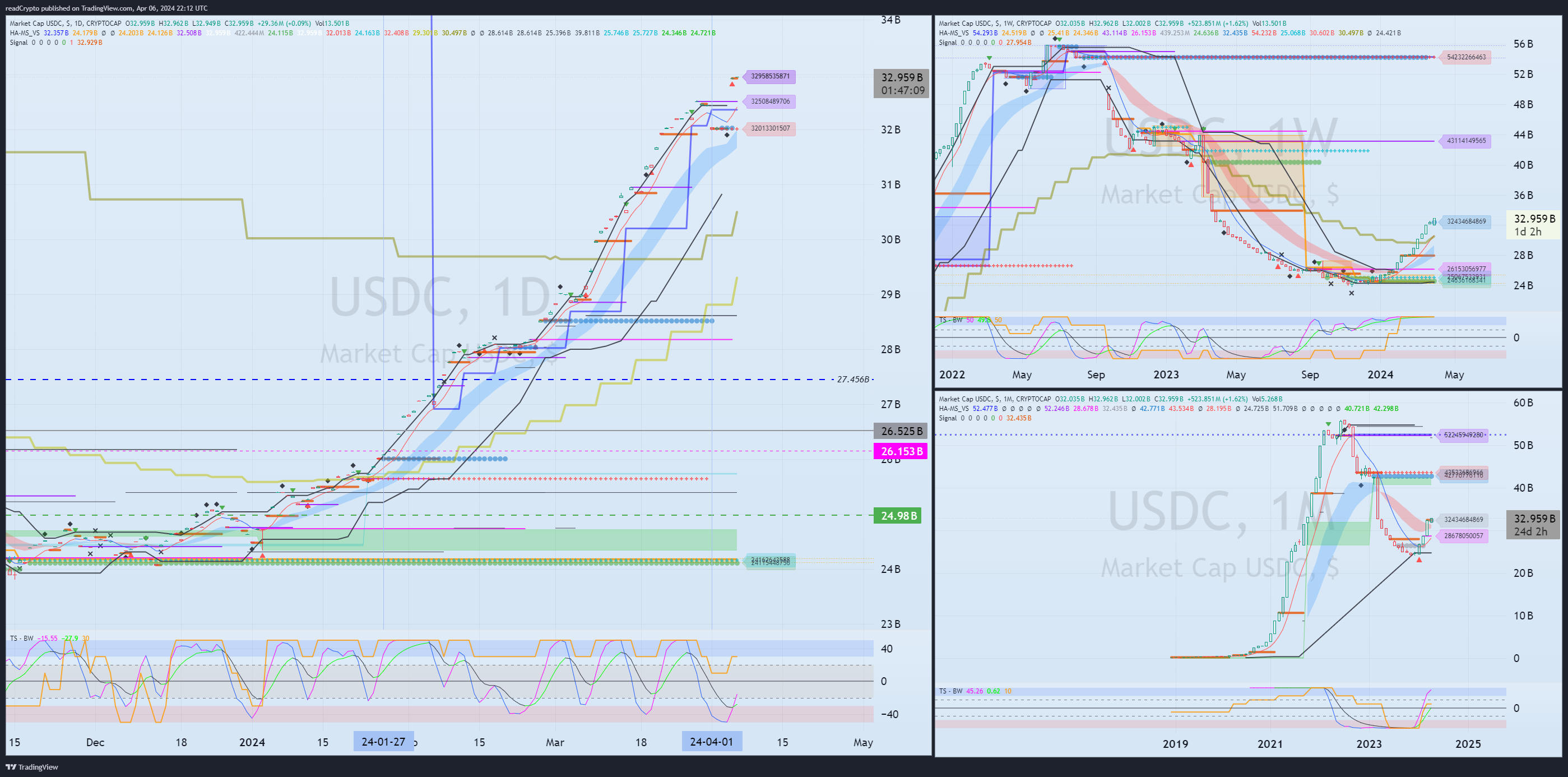
Task: Click the 60 B tick on monthly price axis
Action: tap(1523, 403)
